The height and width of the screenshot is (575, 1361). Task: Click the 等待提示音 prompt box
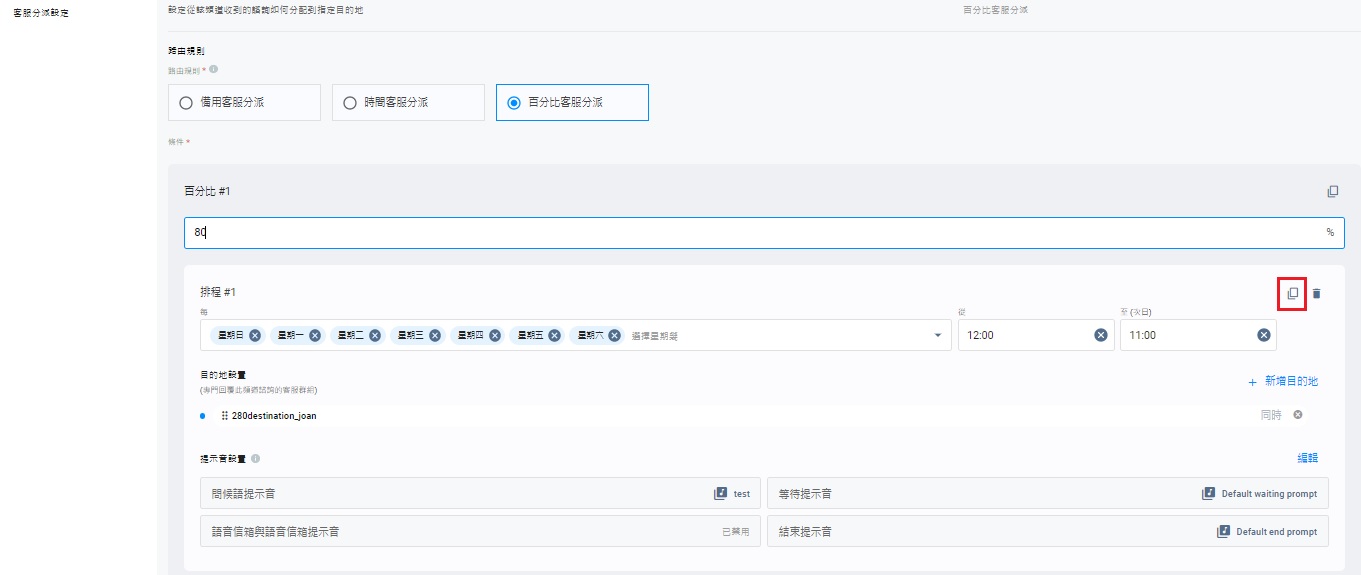coord(1048,493)
